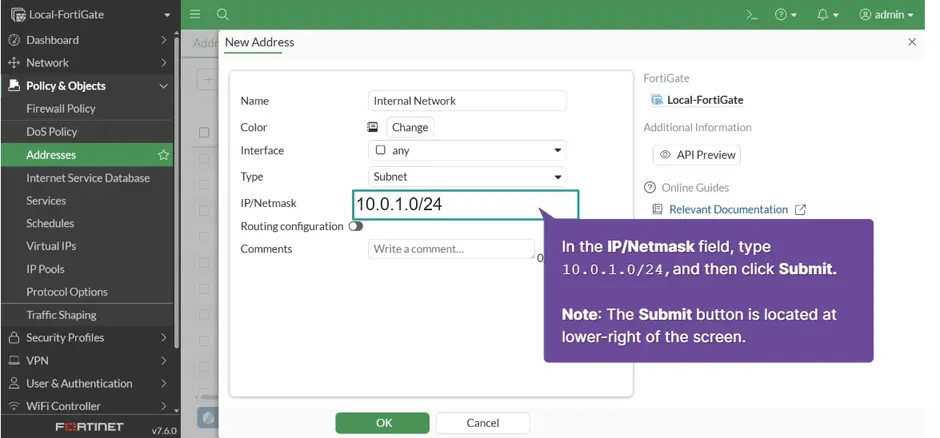Click the eye icon in API Preview
940x438 pixels.
(665, 155)
